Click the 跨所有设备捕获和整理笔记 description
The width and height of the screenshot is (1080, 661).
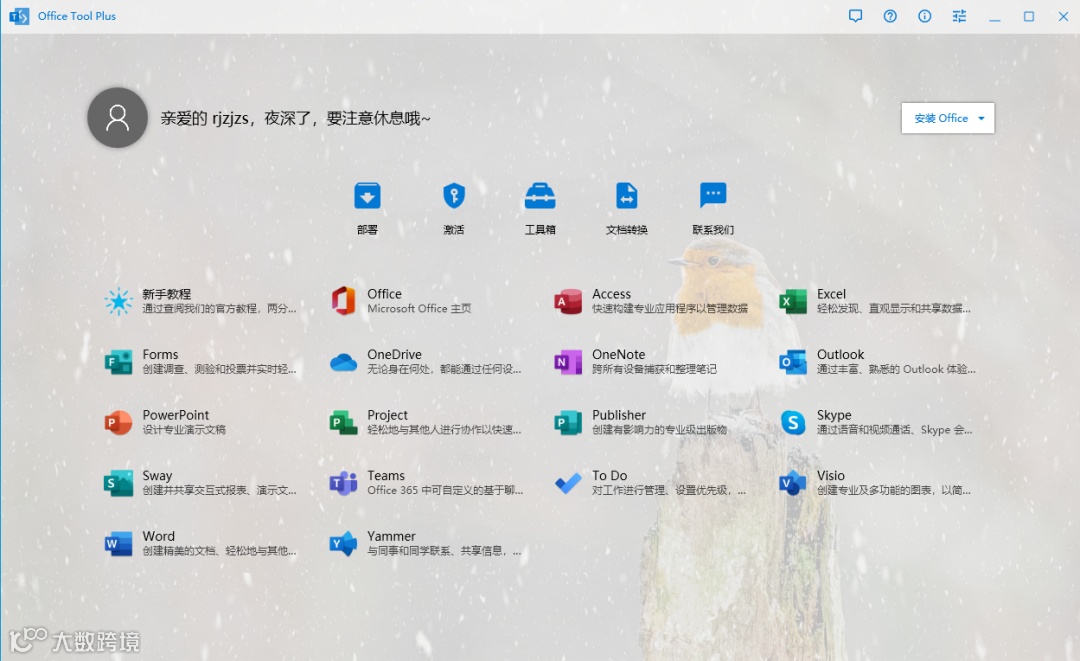(x=654, y=369)
